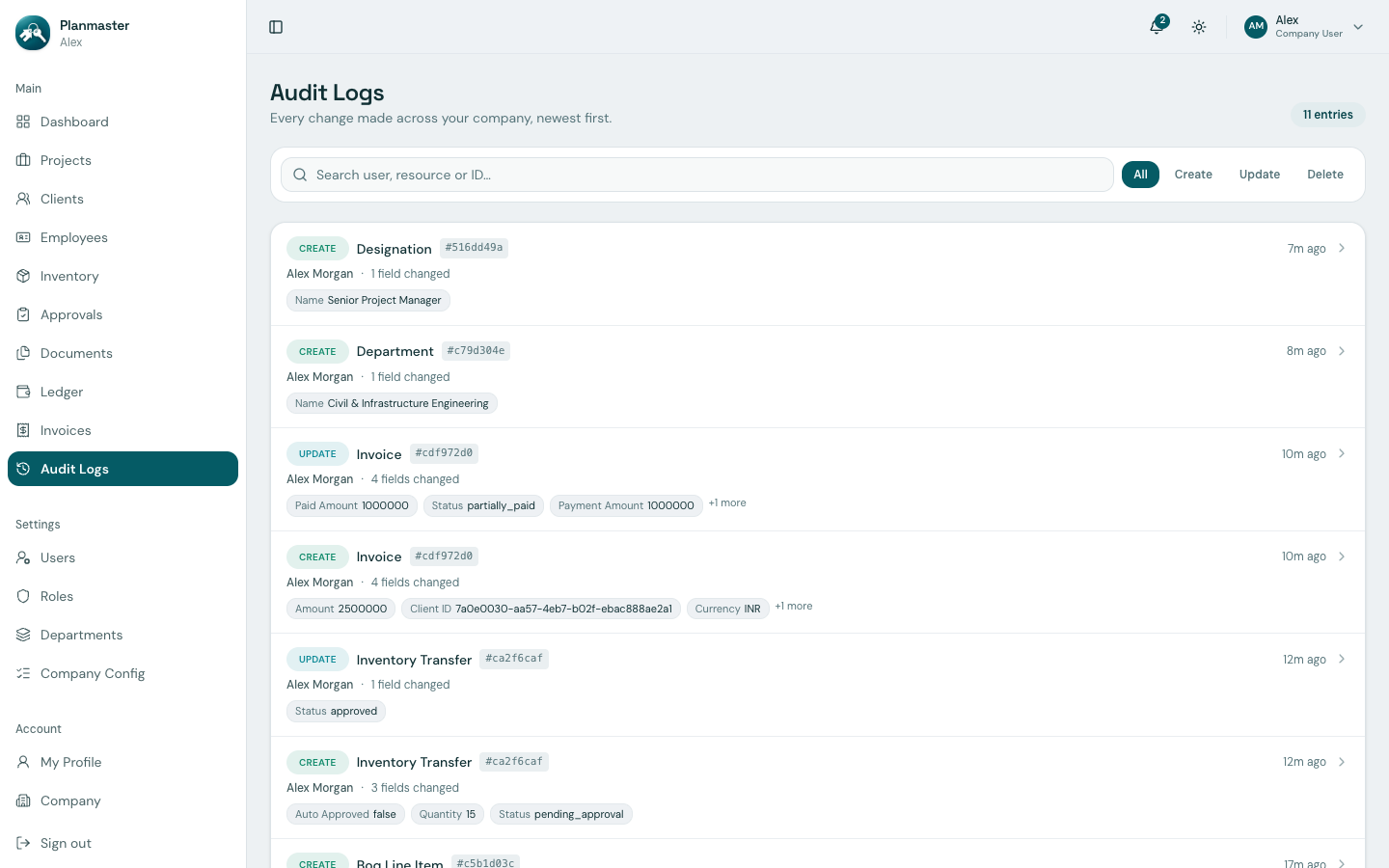Go to Invoices
Viewport: 1389px width, 868px height.
pyautogui.click(x=123, y=430)
